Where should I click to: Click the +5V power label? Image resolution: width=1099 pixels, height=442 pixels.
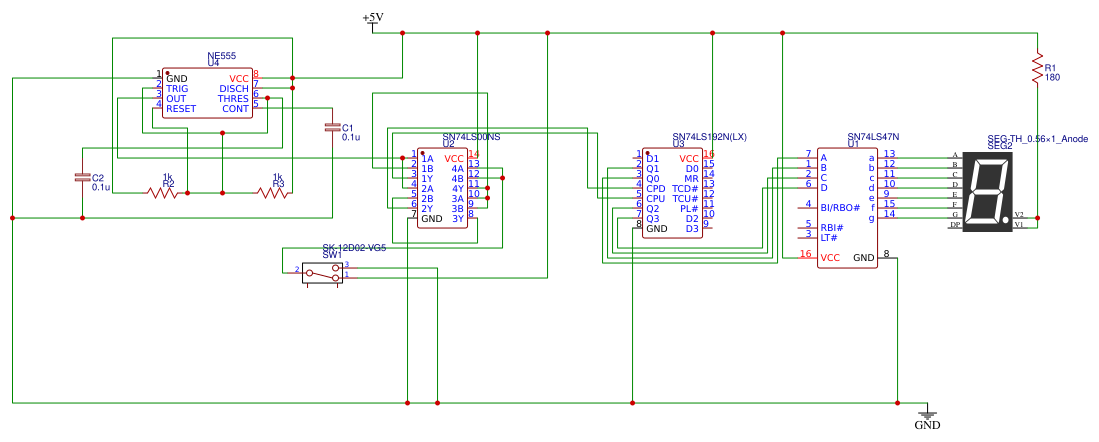coord(372,18)
